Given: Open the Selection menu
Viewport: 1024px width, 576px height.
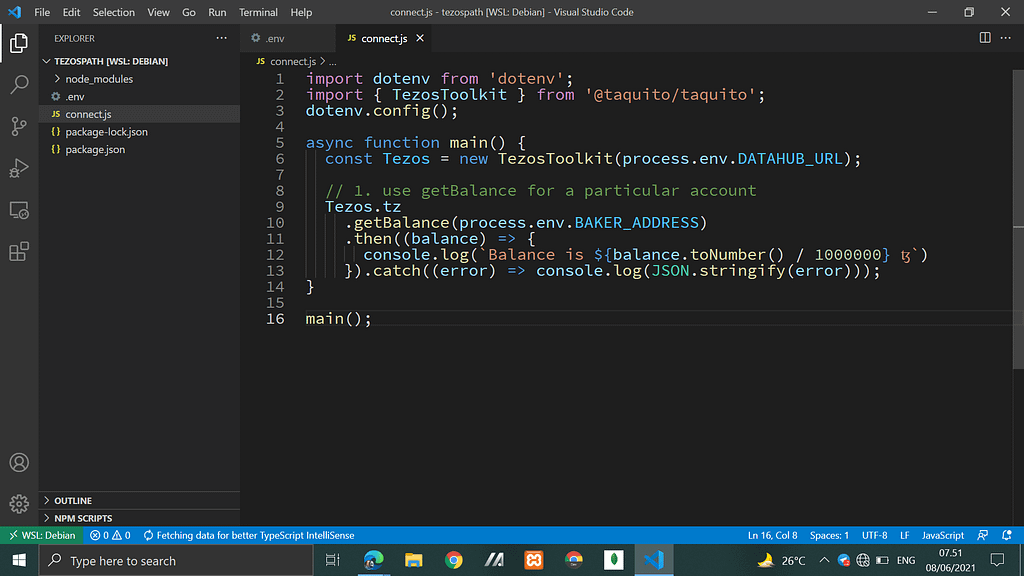Looking at the screenshot, I should pyautogui.click(x=114, y=12).
